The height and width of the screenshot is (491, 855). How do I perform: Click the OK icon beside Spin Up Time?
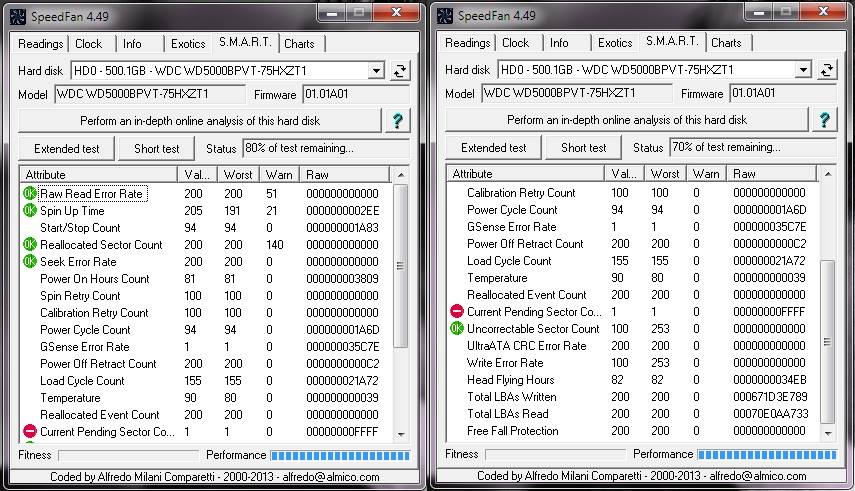29,211
